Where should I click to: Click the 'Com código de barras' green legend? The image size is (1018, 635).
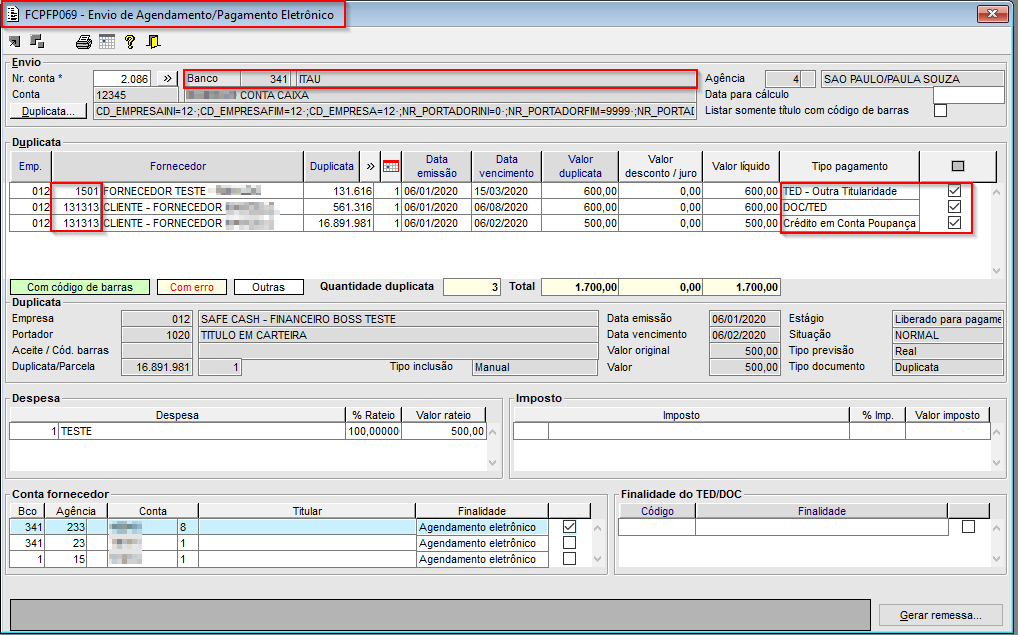tap(80, 287)
